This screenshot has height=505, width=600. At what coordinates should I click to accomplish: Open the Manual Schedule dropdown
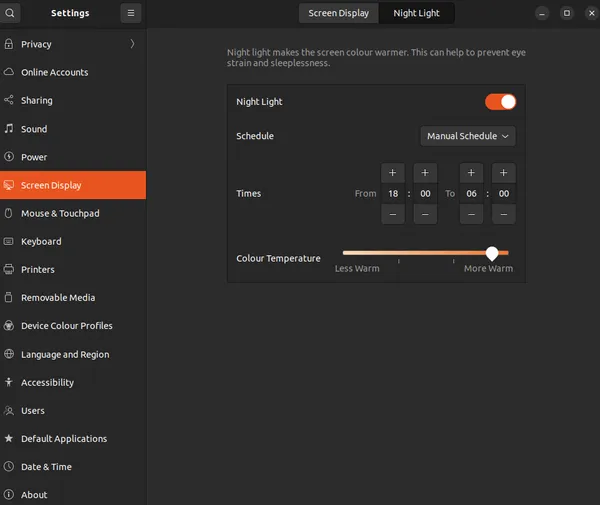[468, 136]
